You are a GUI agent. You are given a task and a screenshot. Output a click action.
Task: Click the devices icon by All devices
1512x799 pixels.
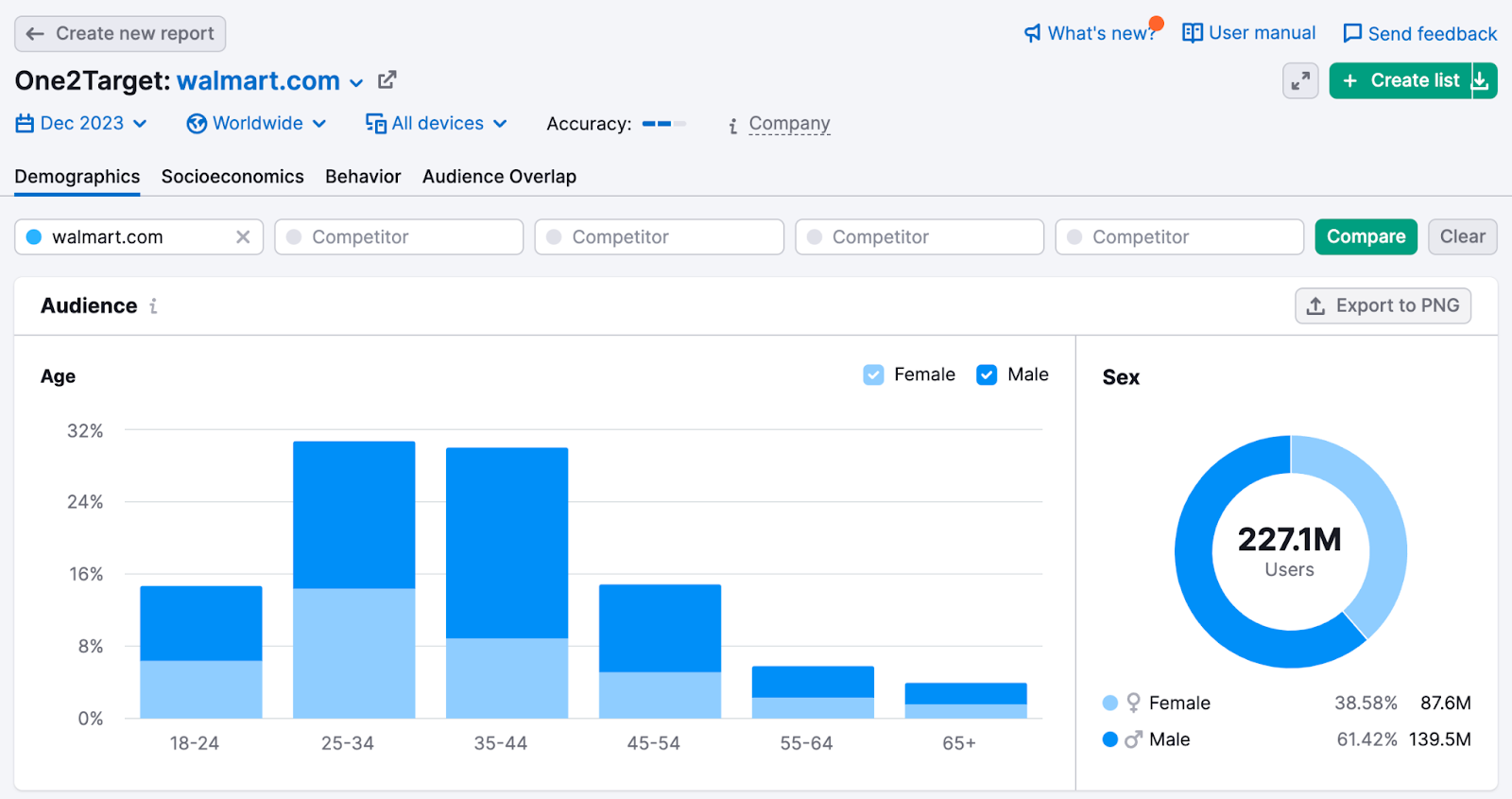[376, 124]
